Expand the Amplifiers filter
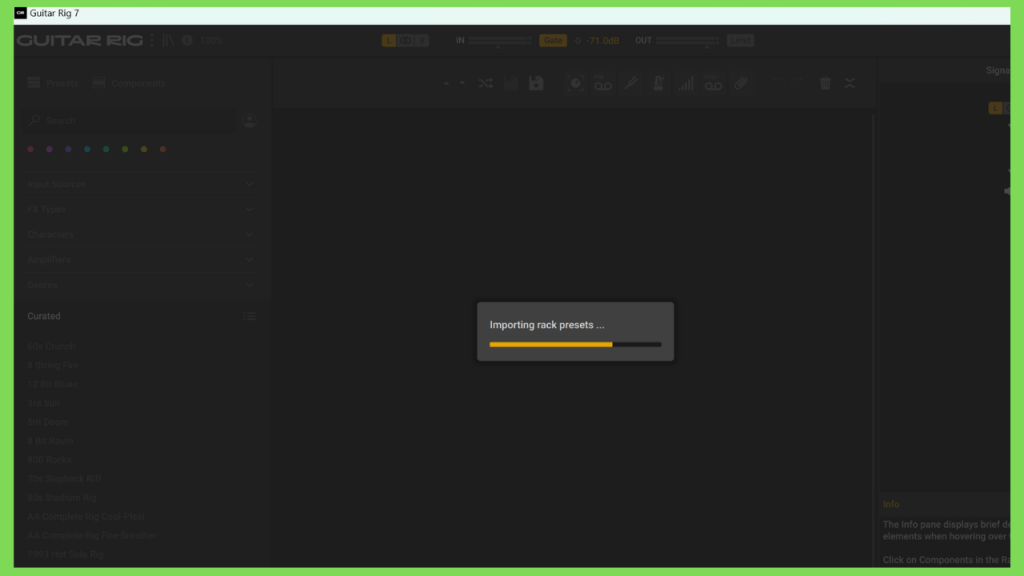The height and width of the screenshot is (576, 1024). click(x=140, y=260)
